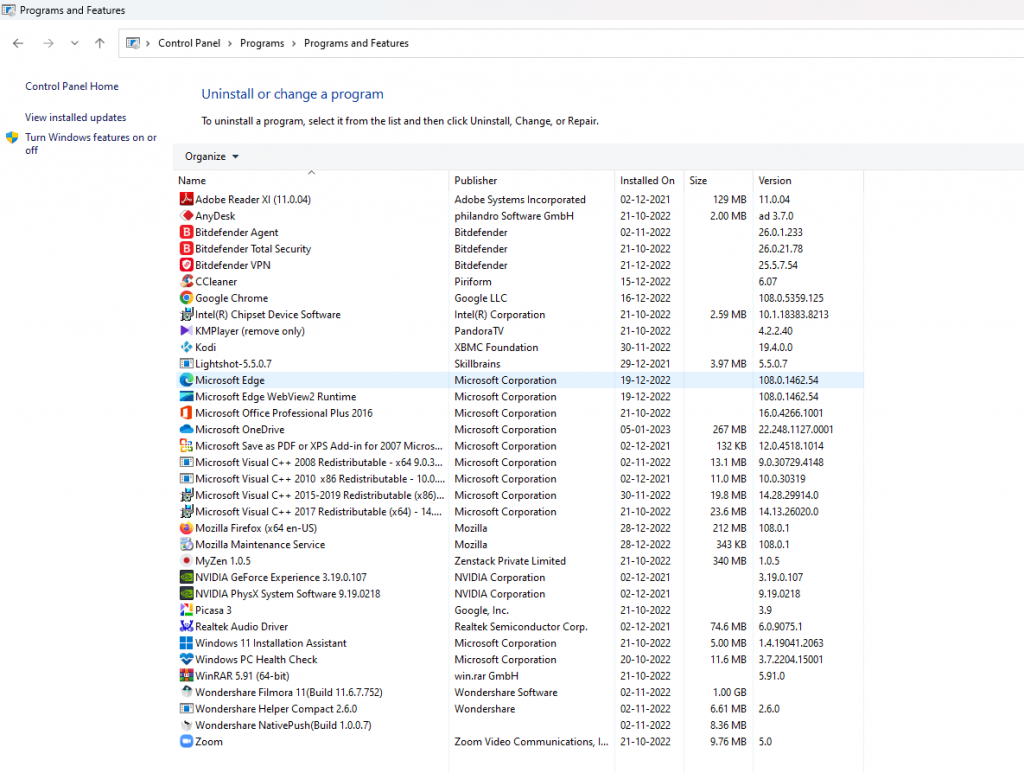Open the Organize dropdown menu
Screen dimensions: 1024x773
click(212, 157)
